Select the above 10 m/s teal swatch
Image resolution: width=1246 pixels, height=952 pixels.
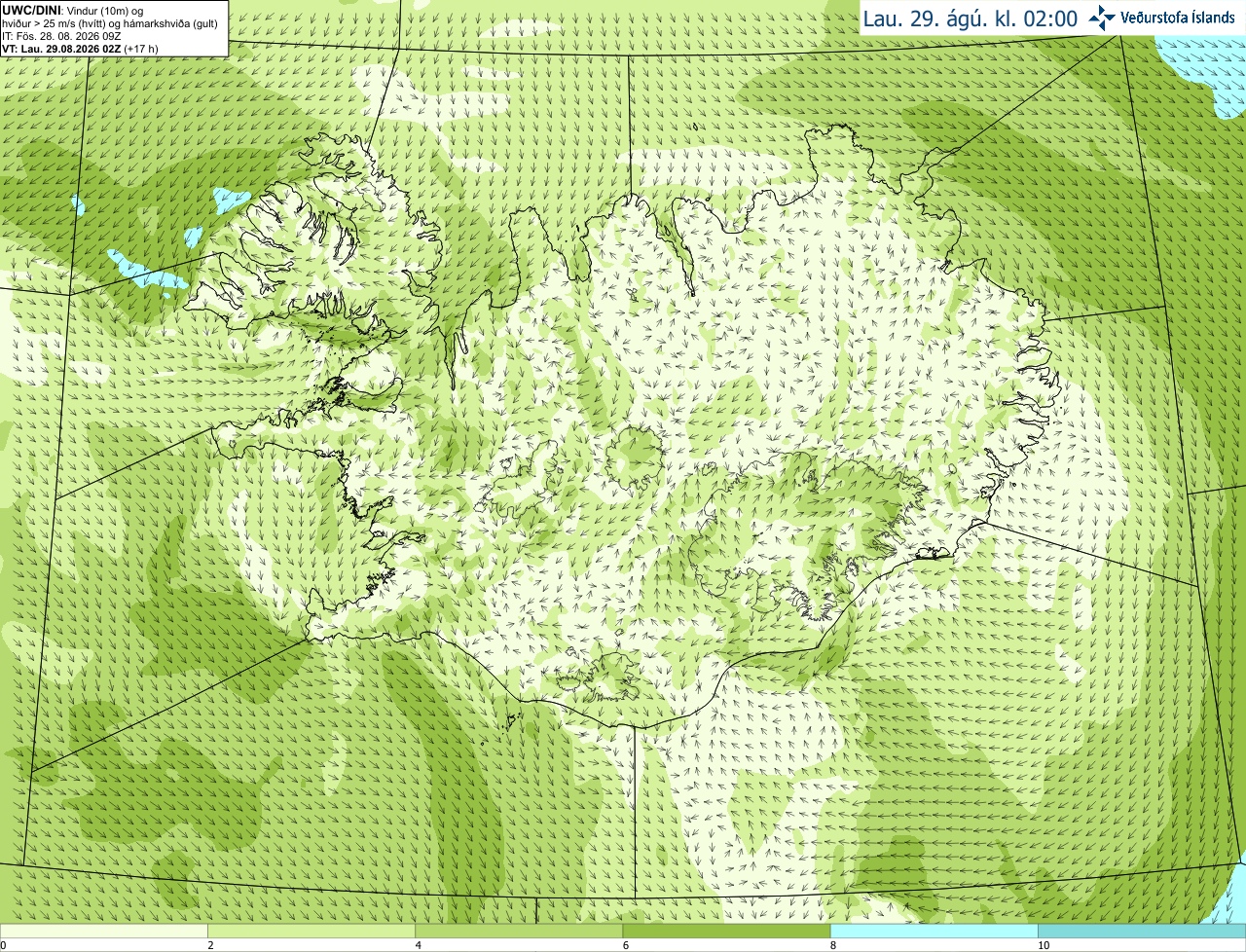click(1142, 932)
